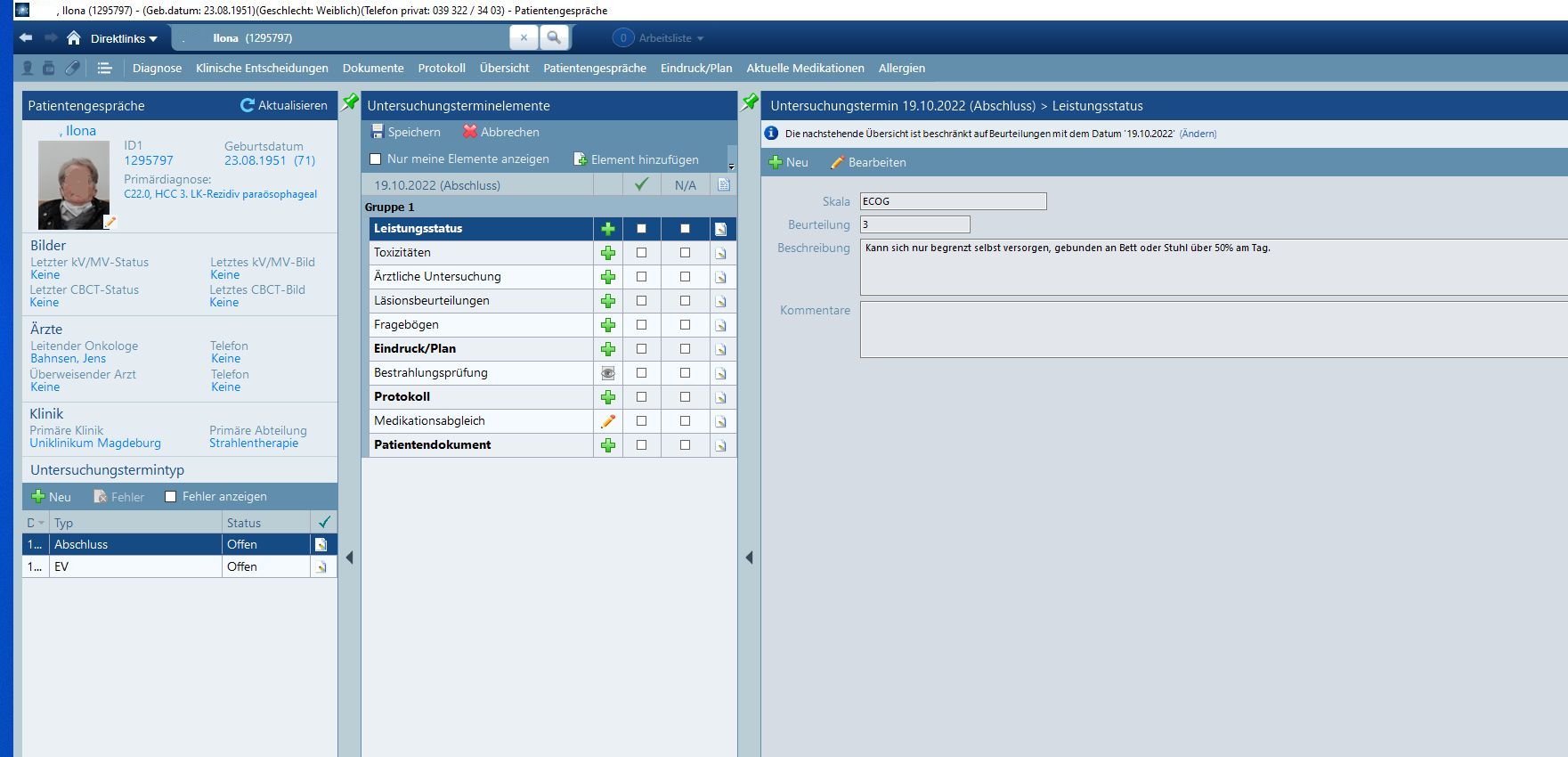
Task: Open the Aktuelle Medikationen menu
Action: point(805,69)
